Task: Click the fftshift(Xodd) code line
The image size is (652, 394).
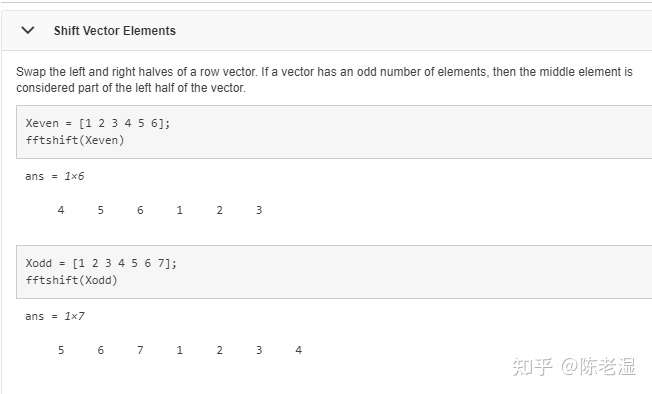Action: tap(72, 280)
